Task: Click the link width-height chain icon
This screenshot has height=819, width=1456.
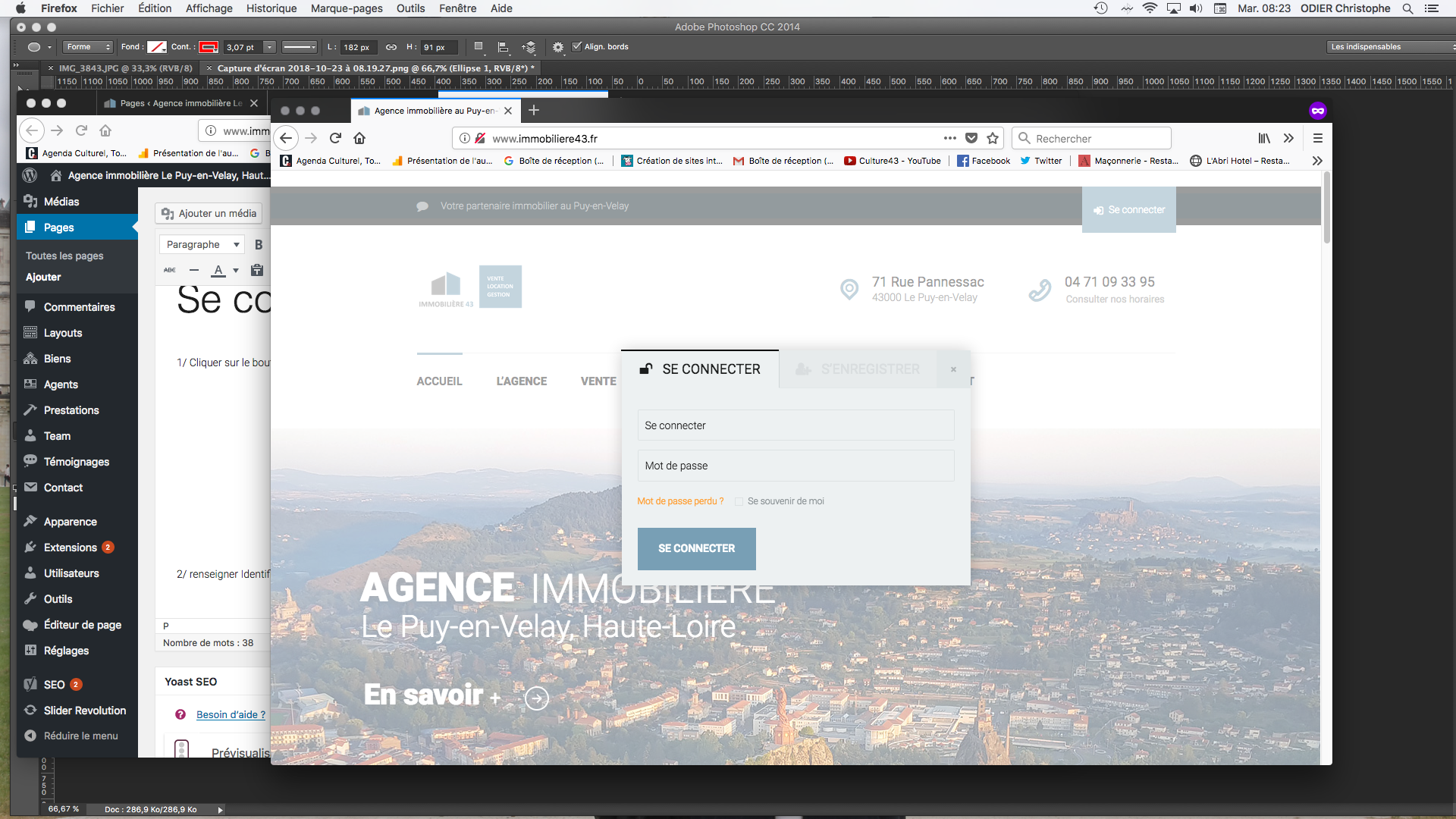Action: pyautogui.click(x=391, y=47)
